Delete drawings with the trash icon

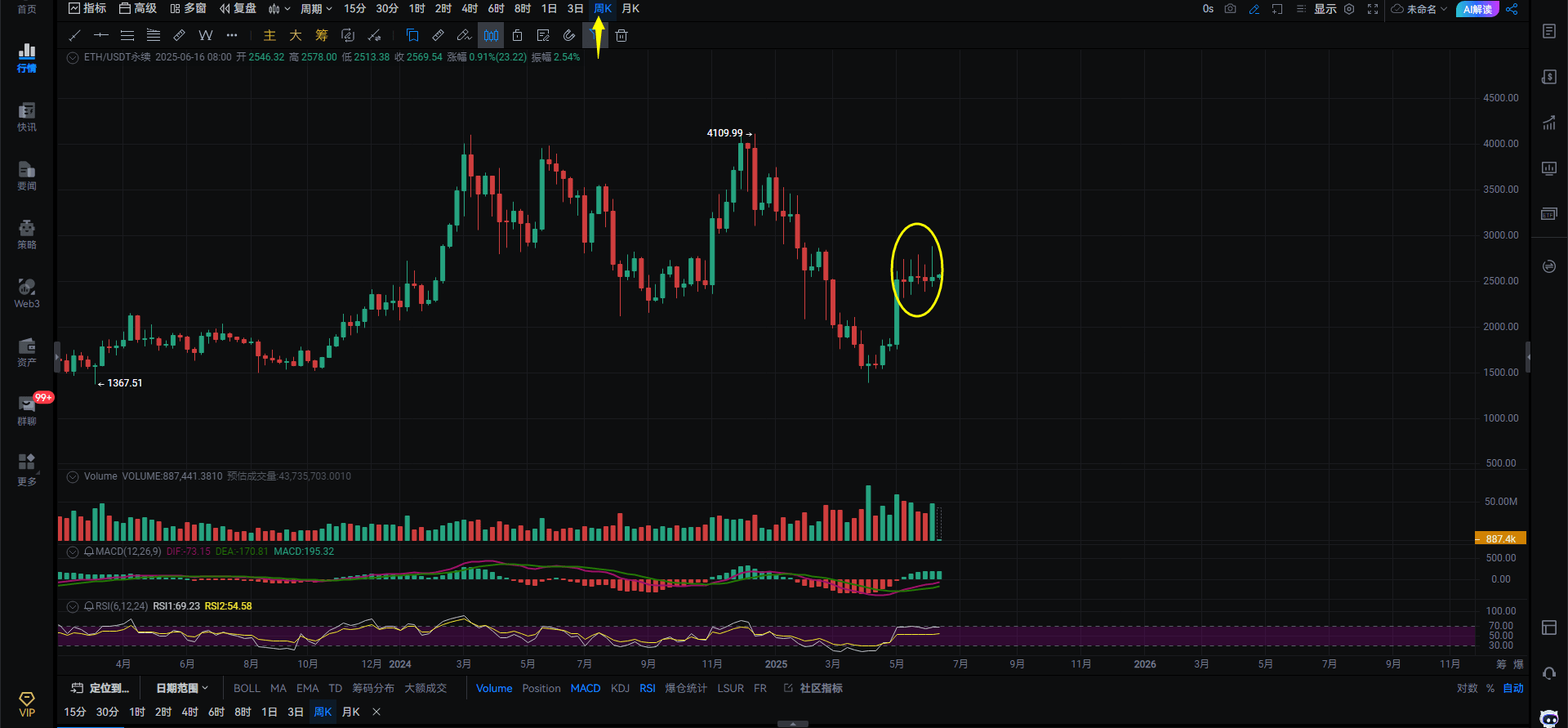tap(621, 35)
